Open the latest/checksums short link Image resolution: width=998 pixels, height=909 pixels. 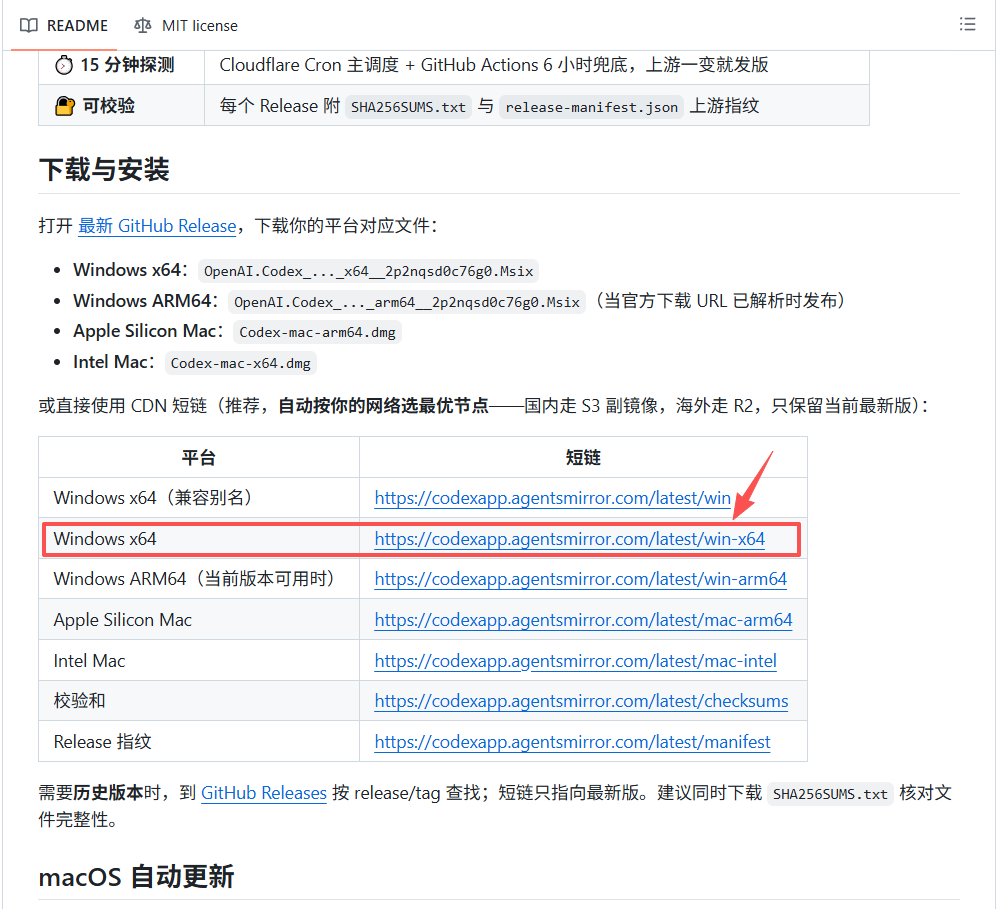(581, 701)
